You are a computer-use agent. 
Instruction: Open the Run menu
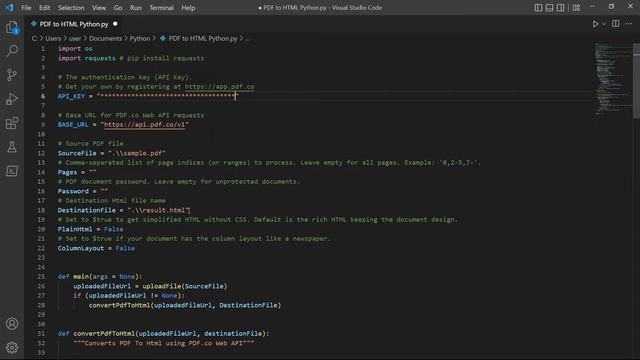(x=136, y=7)
